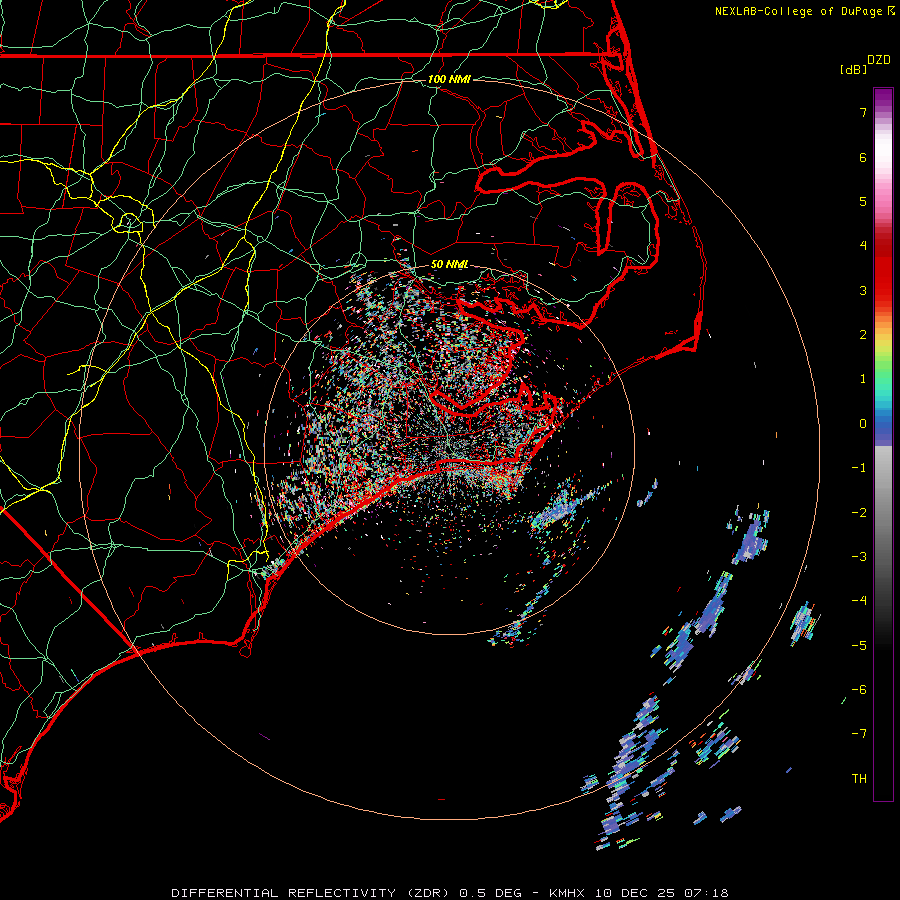The width and height of the screenshot is (900, 900).
Task: Click the 1 value on the color scale
Action: tap(863, 379)
